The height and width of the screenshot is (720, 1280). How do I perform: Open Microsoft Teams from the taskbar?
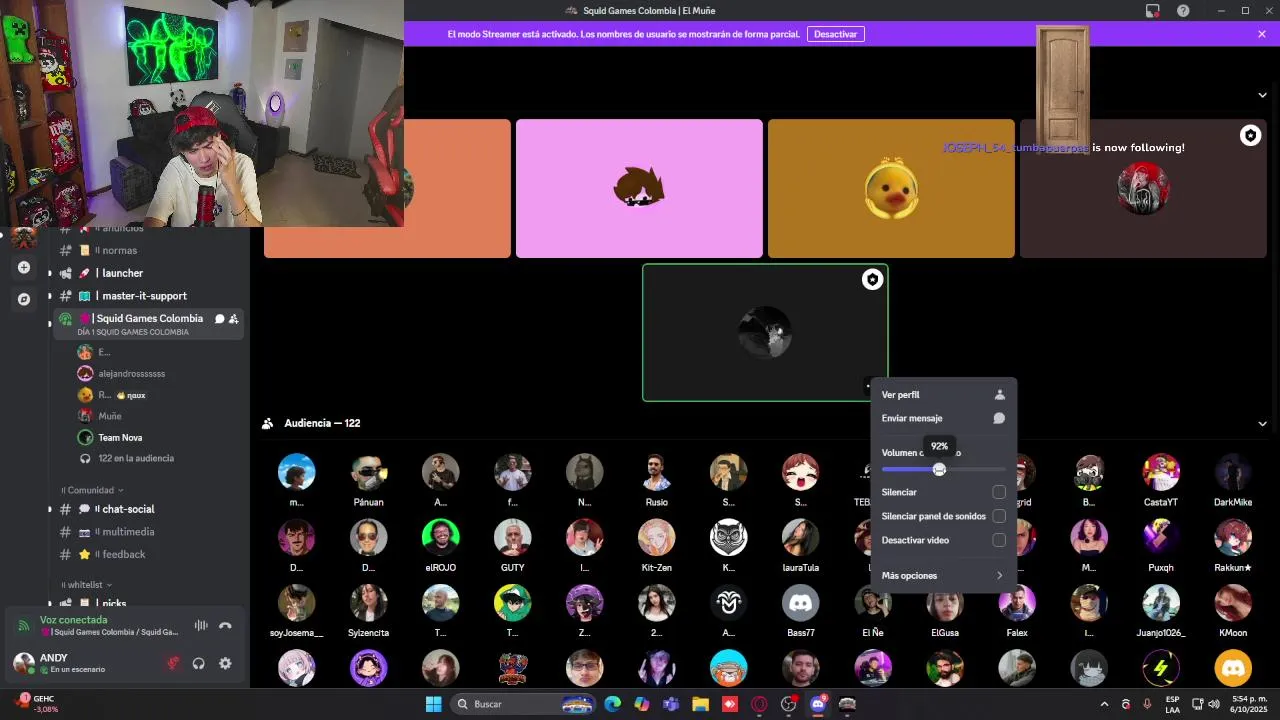click(x=671, y=704)
